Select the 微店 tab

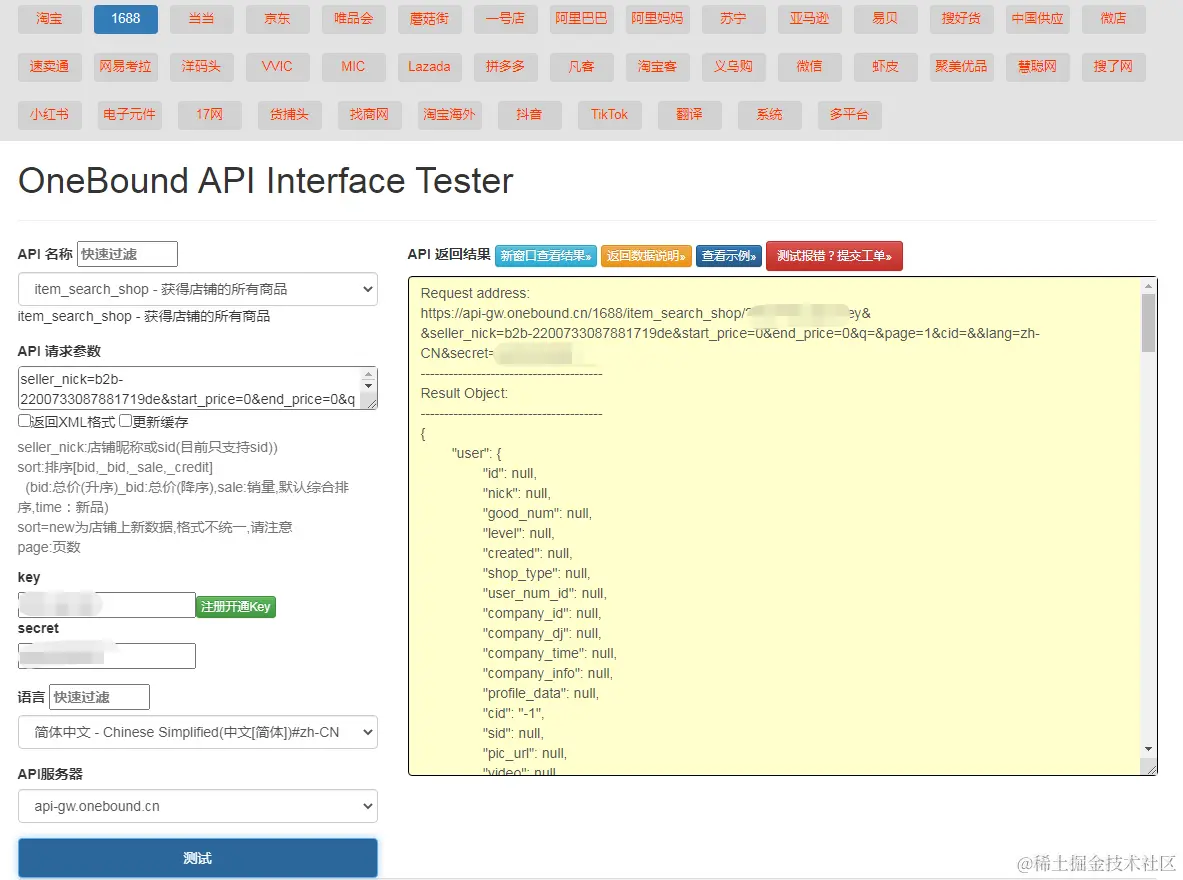point(1114,19)
